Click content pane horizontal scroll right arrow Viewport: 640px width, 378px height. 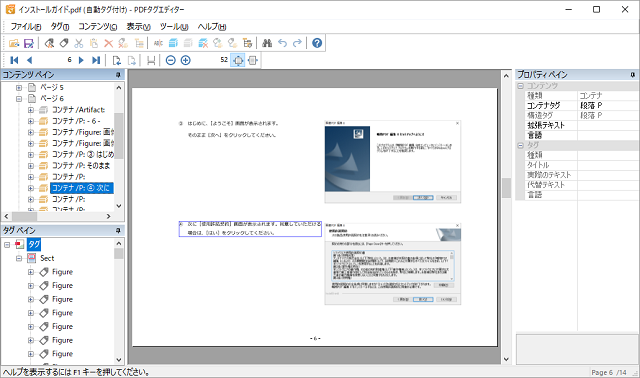109,216
